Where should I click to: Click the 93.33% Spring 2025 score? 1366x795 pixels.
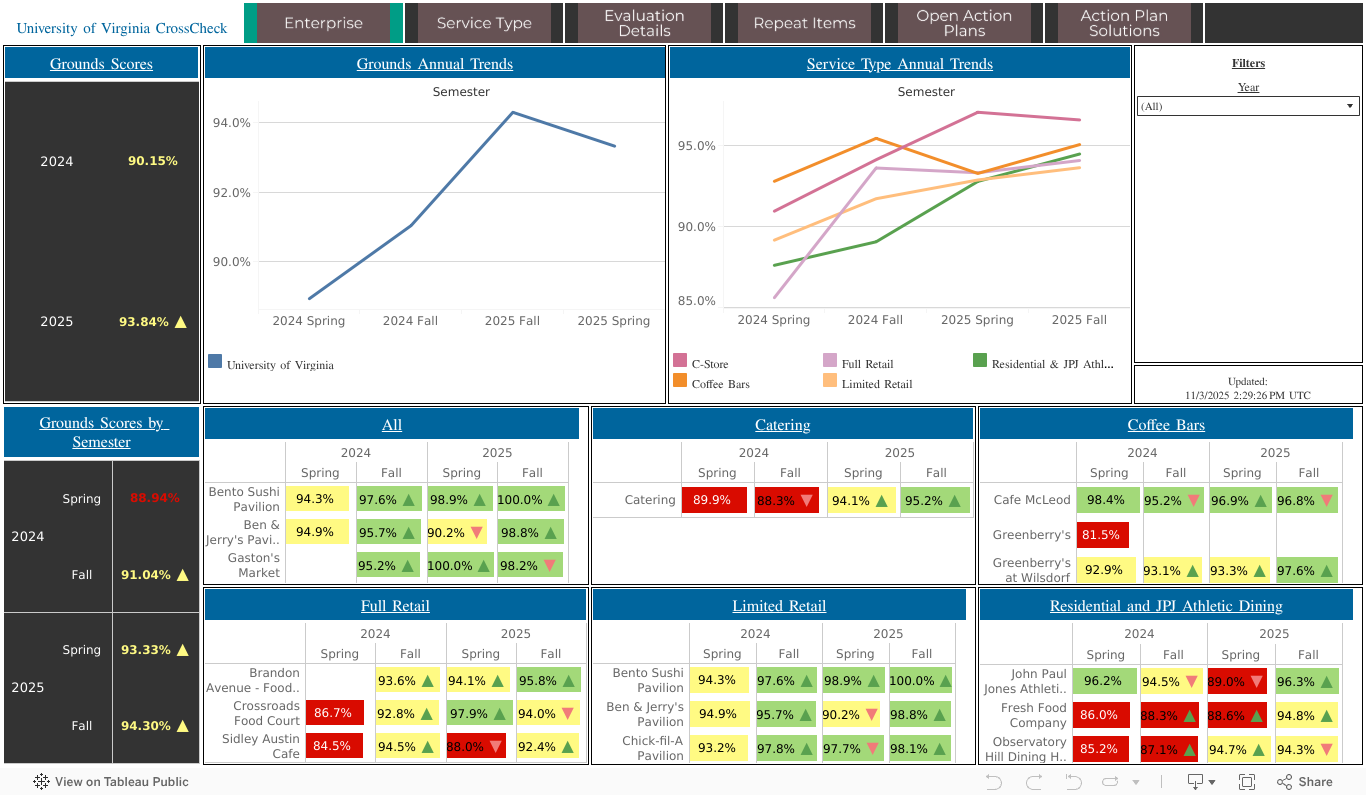tap(145, 650)
